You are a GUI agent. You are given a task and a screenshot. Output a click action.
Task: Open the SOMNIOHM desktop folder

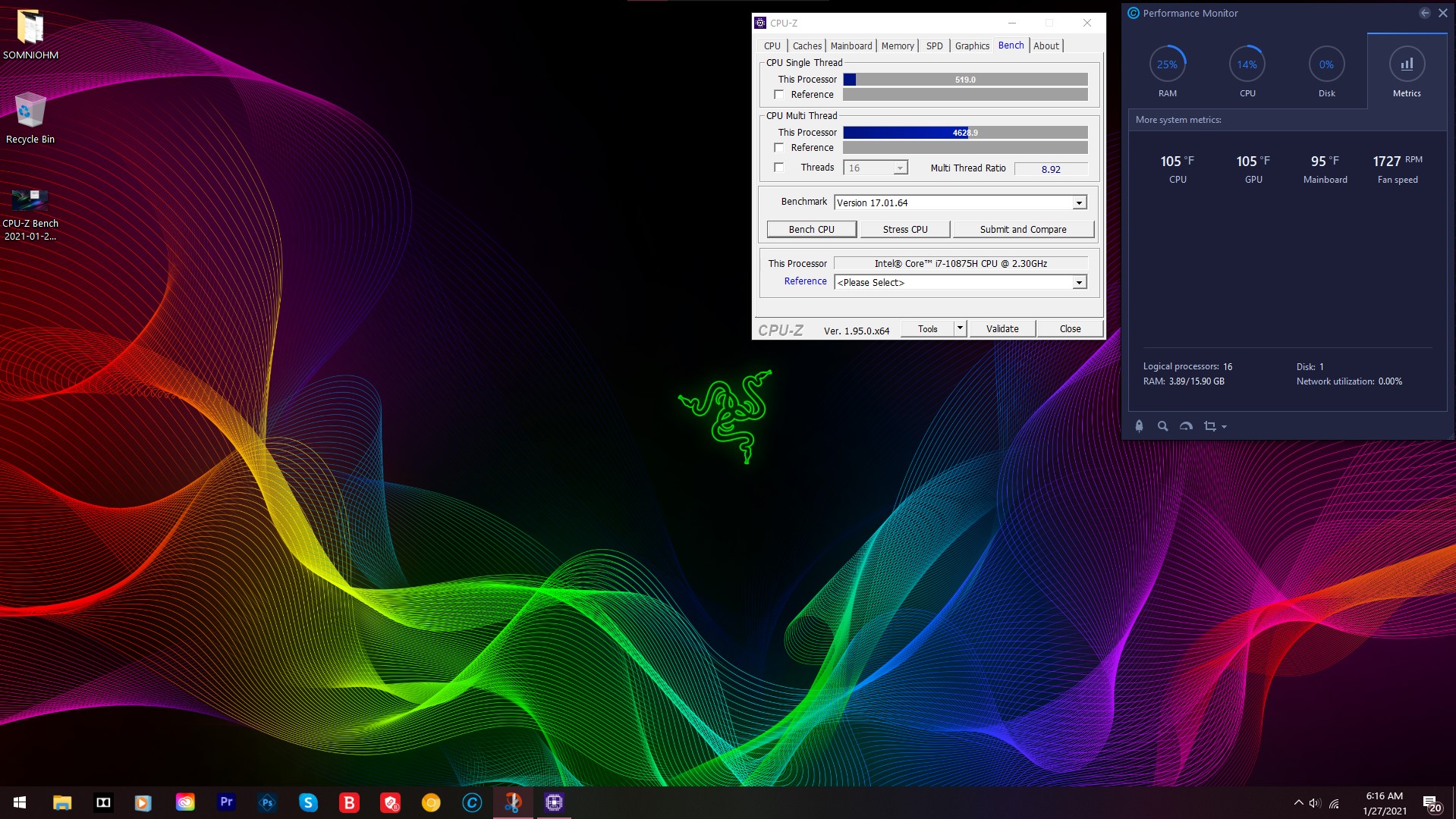click(30, 34)
